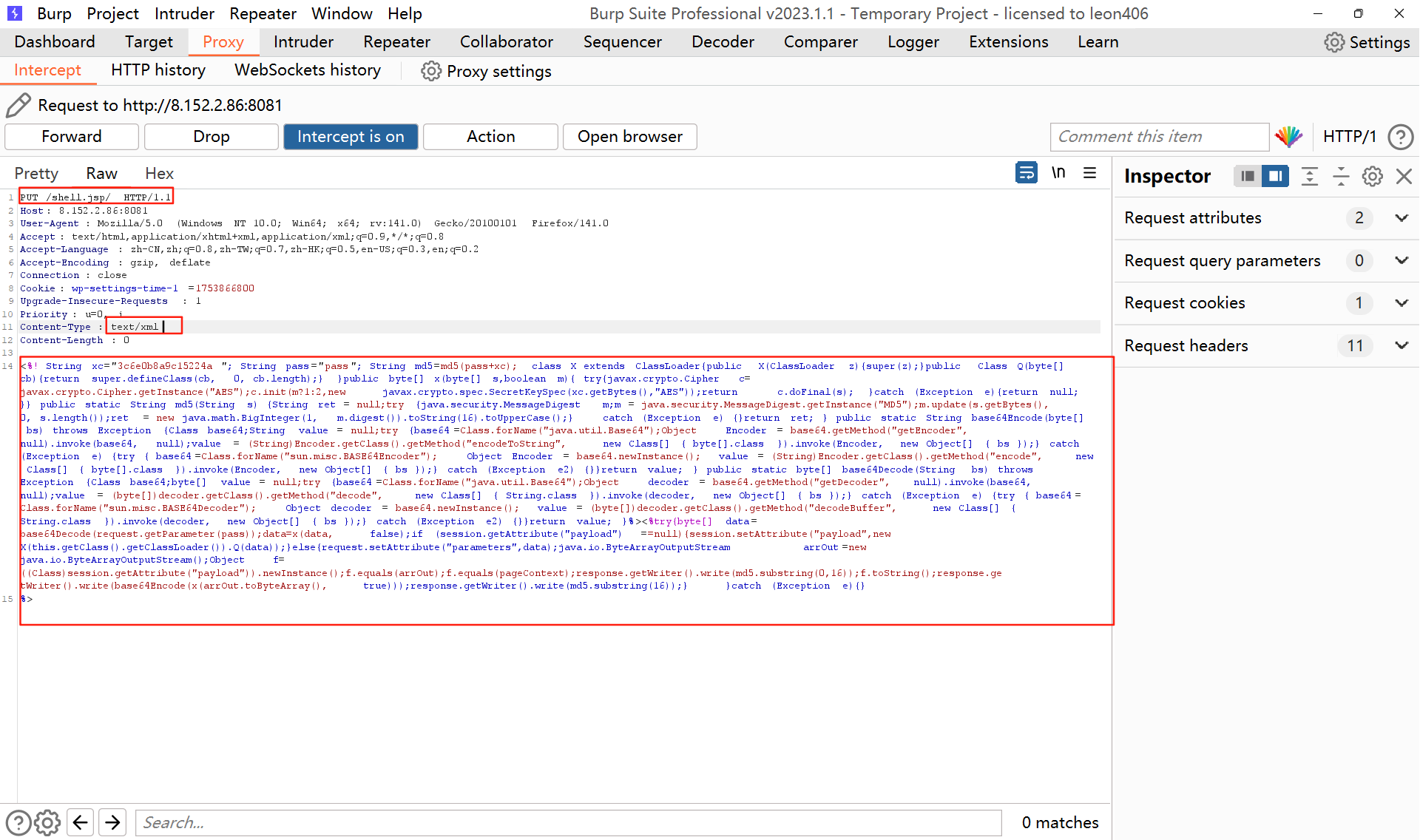Screen dimensions: 1420x840
Task: Click Open browser button
Action: click(630, 137)
